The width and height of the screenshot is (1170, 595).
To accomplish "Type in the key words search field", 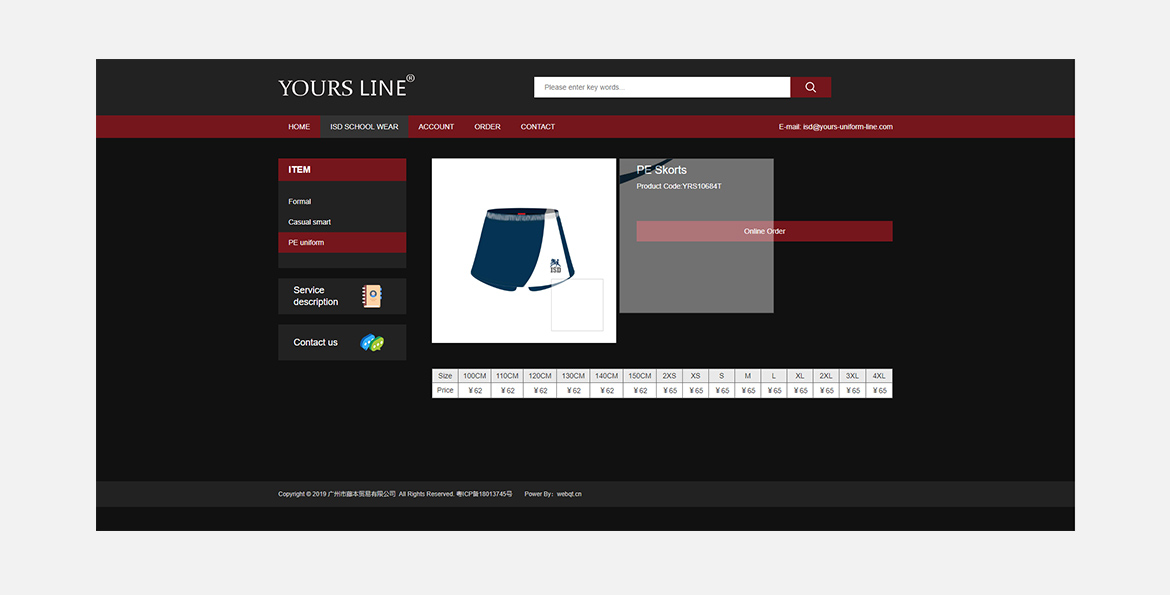I will point(661,87).
